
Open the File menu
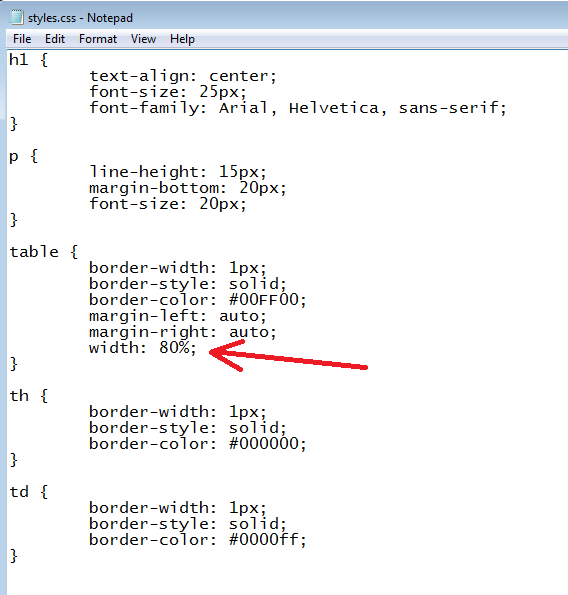click(x=22, y=39)
